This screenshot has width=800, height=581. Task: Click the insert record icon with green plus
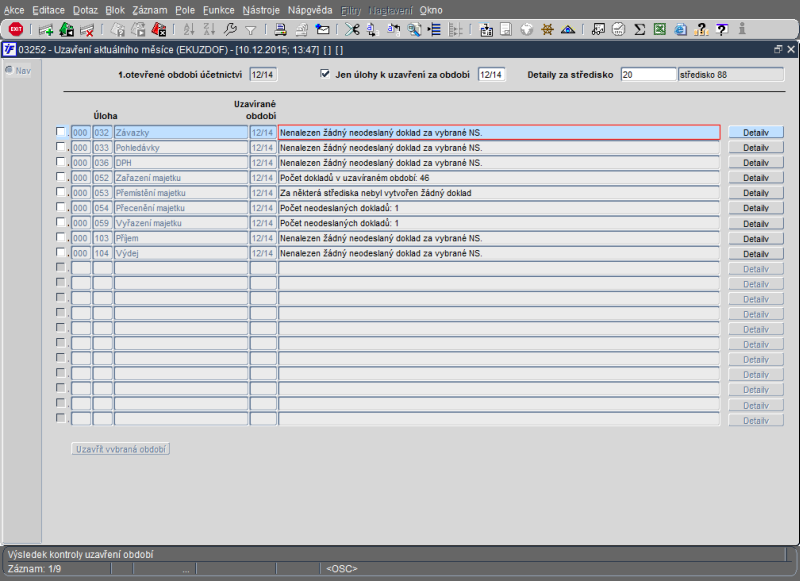[x=46, y=30]
